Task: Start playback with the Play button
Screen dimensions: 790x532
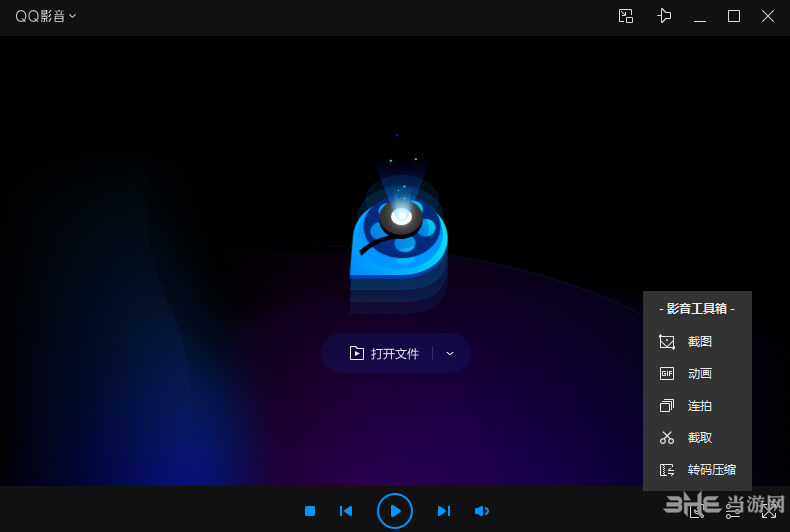Action: tap(395, 511)
